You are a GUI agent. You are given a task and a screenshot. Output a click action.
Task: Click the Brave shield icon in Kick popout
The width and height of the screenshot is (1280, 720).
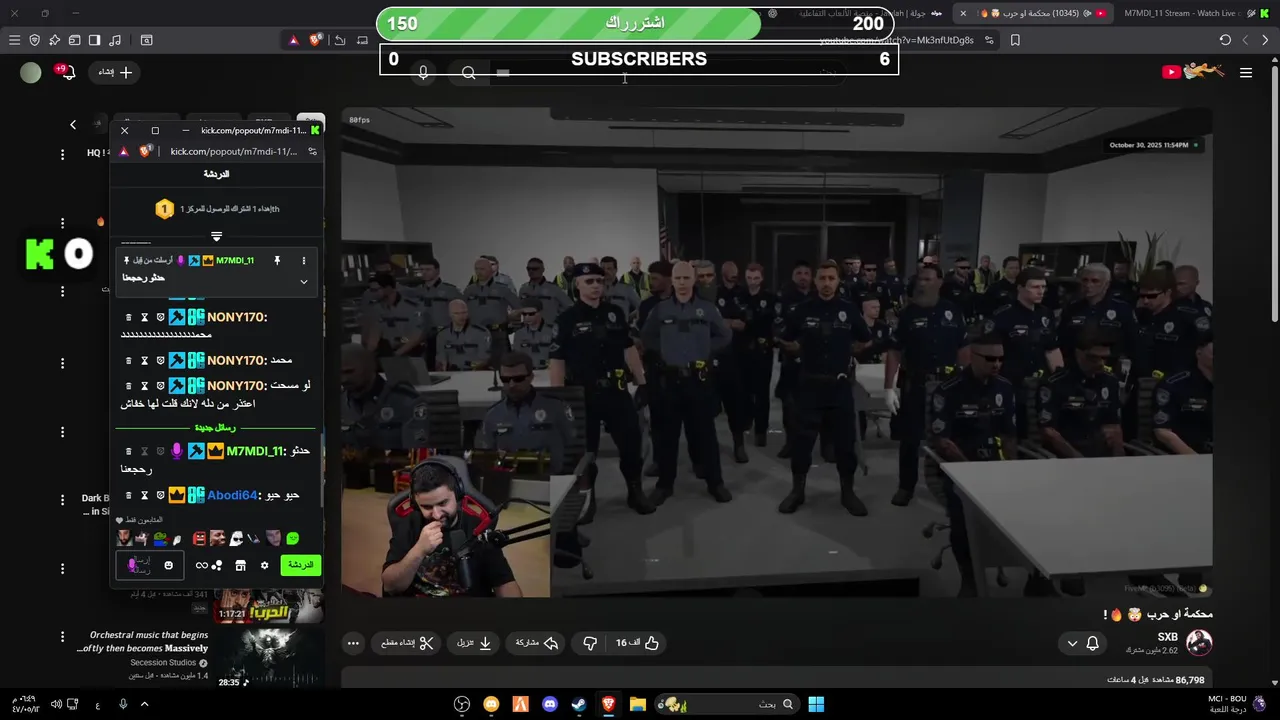click(x=146, y=151)
